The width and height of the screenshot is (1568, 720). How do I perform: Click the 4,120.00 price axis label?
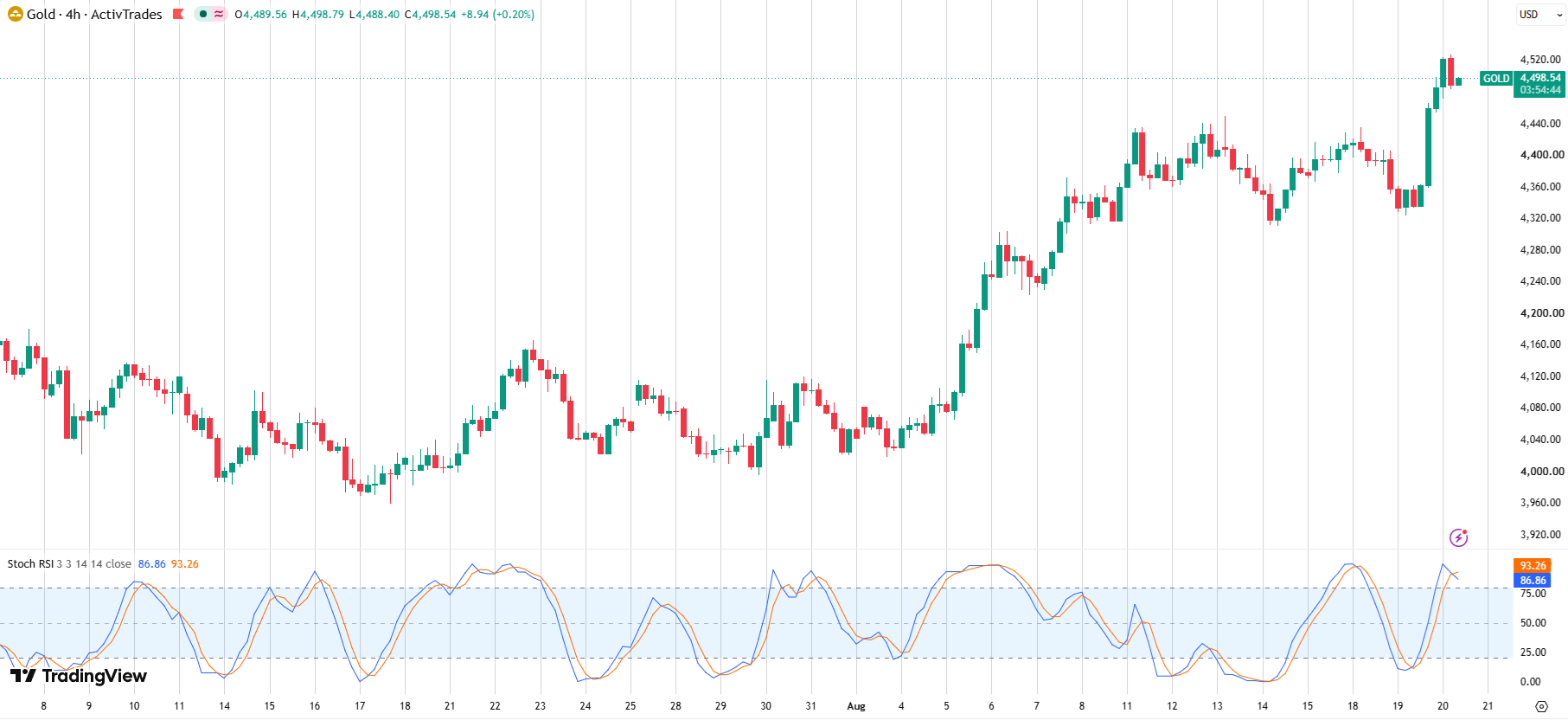pos(1540,376)
